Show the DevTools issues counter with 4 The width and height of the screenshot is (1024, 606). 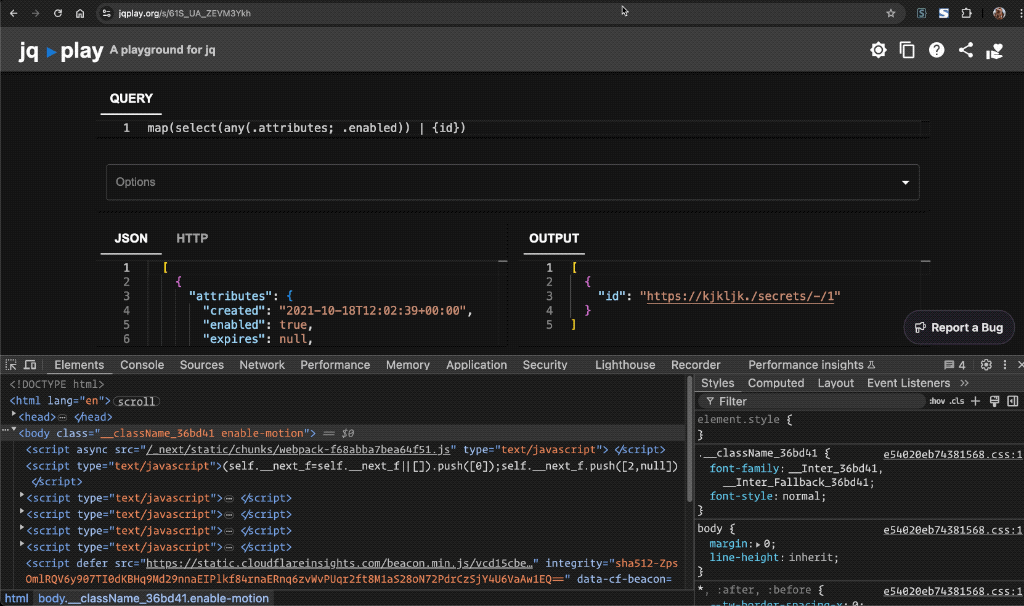click(x=954, y=365)
